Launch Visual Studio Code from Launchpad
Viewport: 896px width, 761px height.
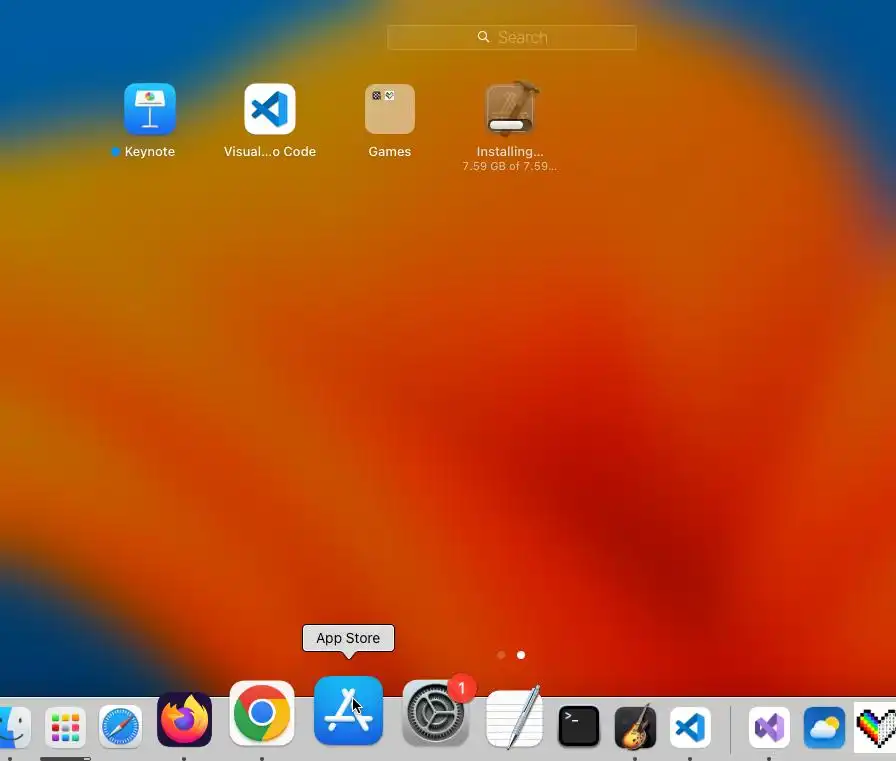point(270,109)
